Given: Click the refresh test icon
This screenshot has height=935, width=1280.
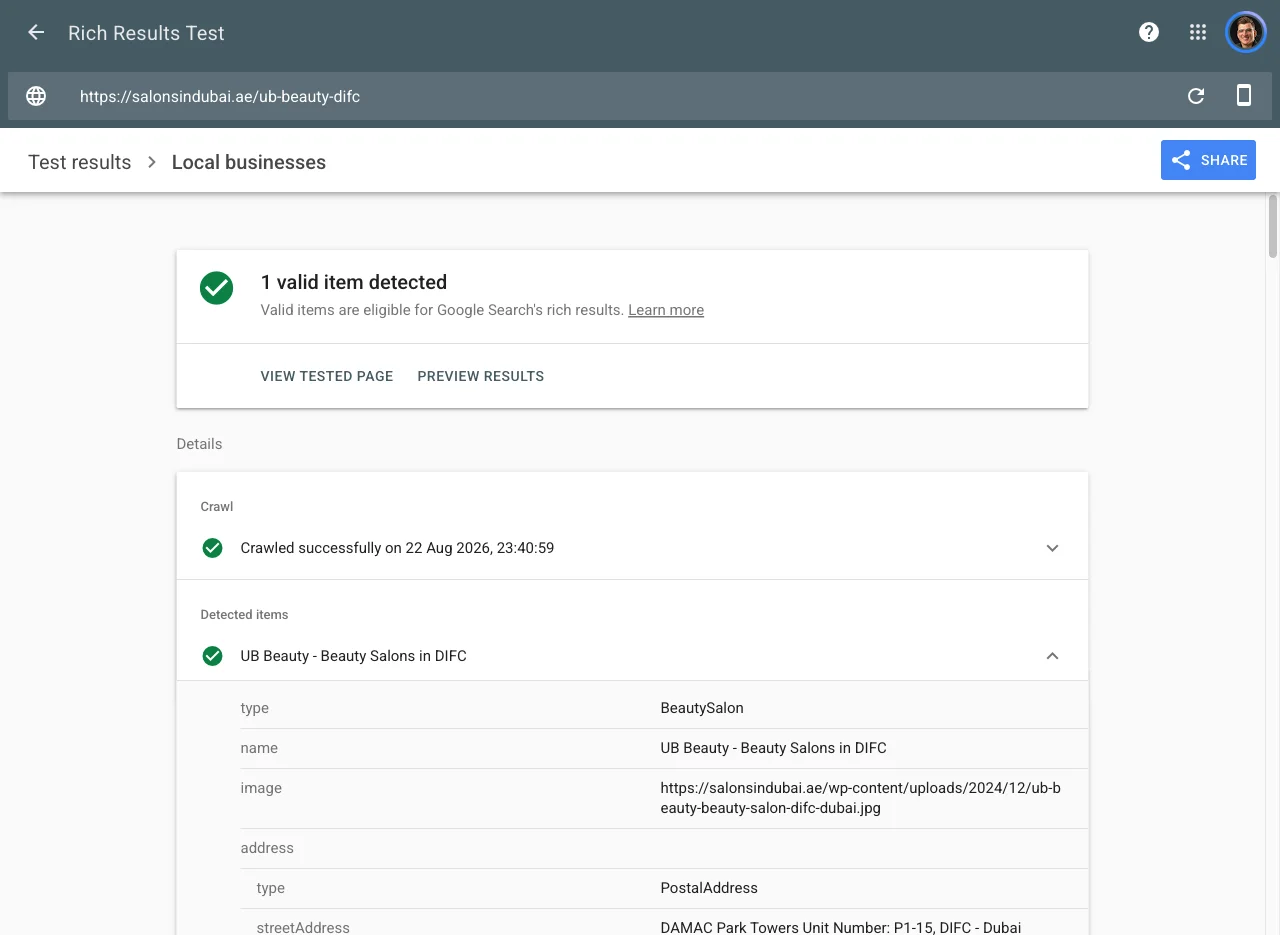Looking at the screenshot, I should [x=1196, y=96].
